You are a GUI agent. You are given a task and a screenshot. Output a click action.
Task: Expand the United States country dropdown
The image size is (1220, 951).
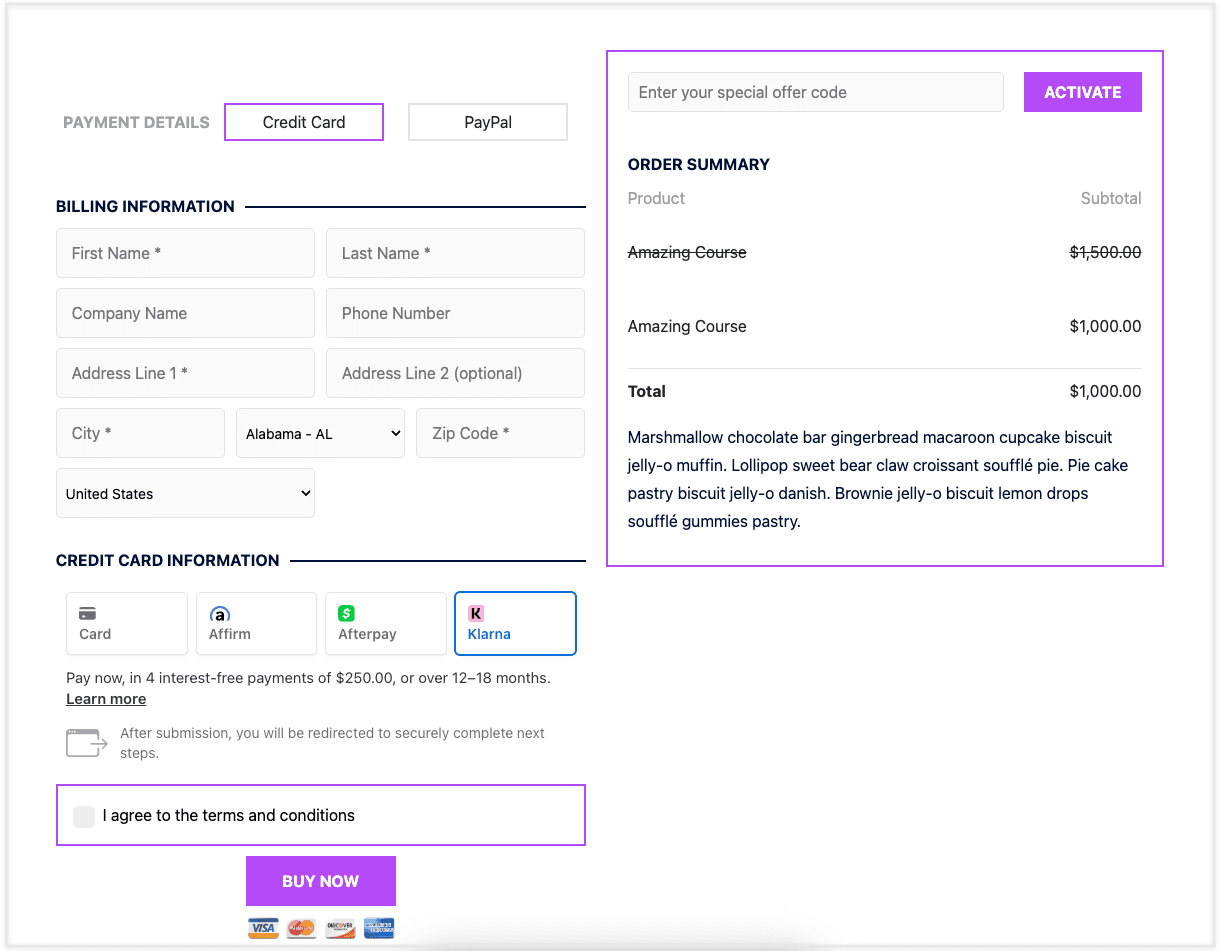(185, 494)
